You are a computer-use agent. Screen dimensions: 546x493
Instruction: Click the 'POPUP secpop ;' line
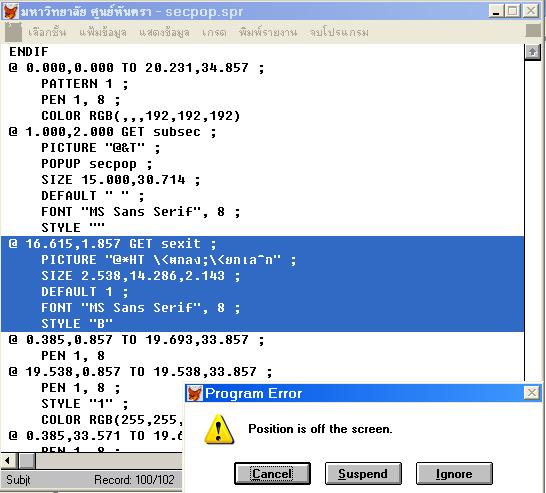[96, 164]
